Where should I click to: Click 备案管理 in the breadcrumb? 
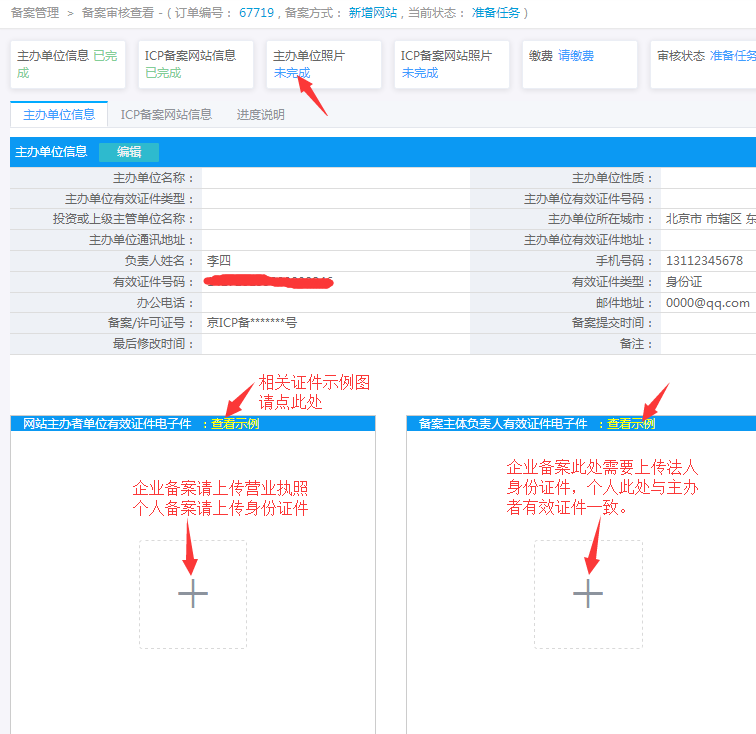point(34,13)
